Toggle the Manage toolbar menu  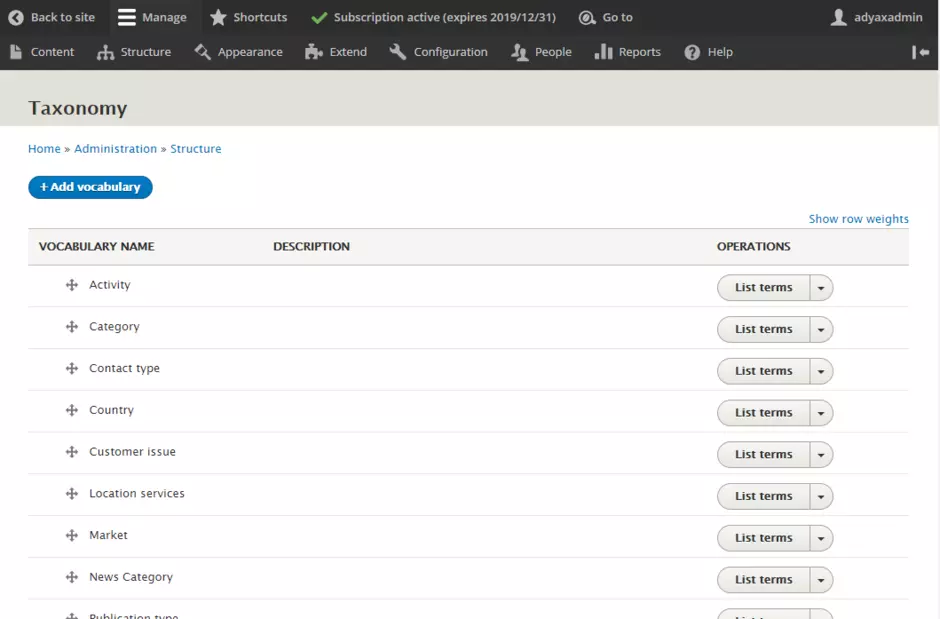click(152, 17)
